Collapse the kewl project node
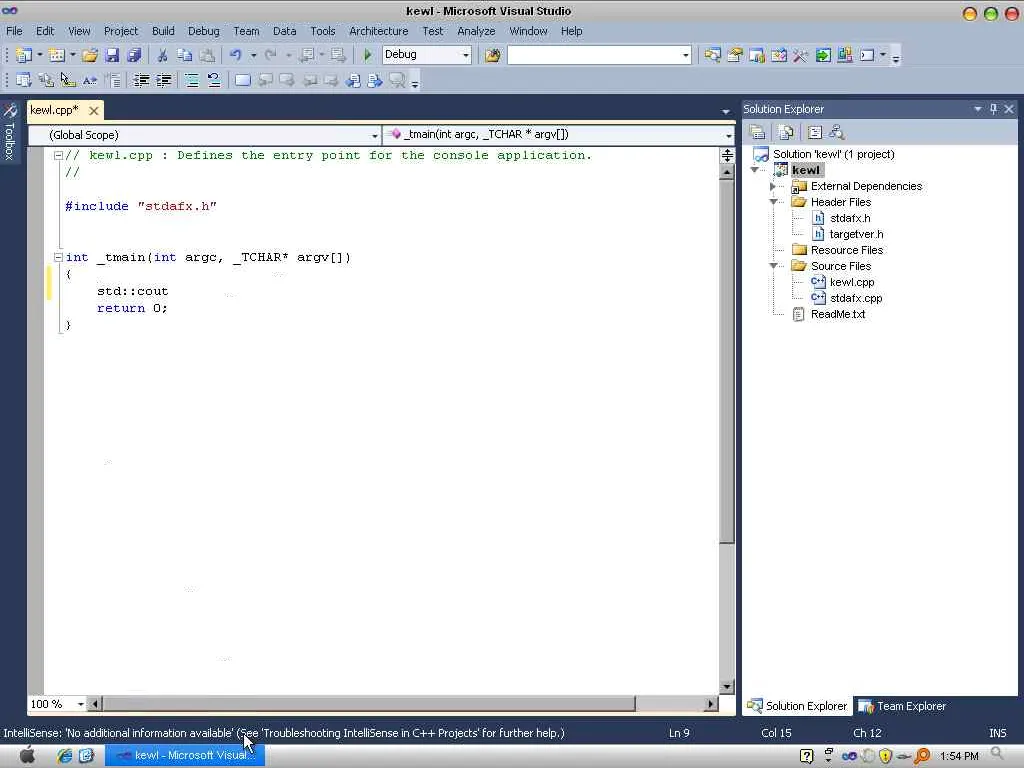The height and width of the screenshot is (768, 1024). pos(755,170)
